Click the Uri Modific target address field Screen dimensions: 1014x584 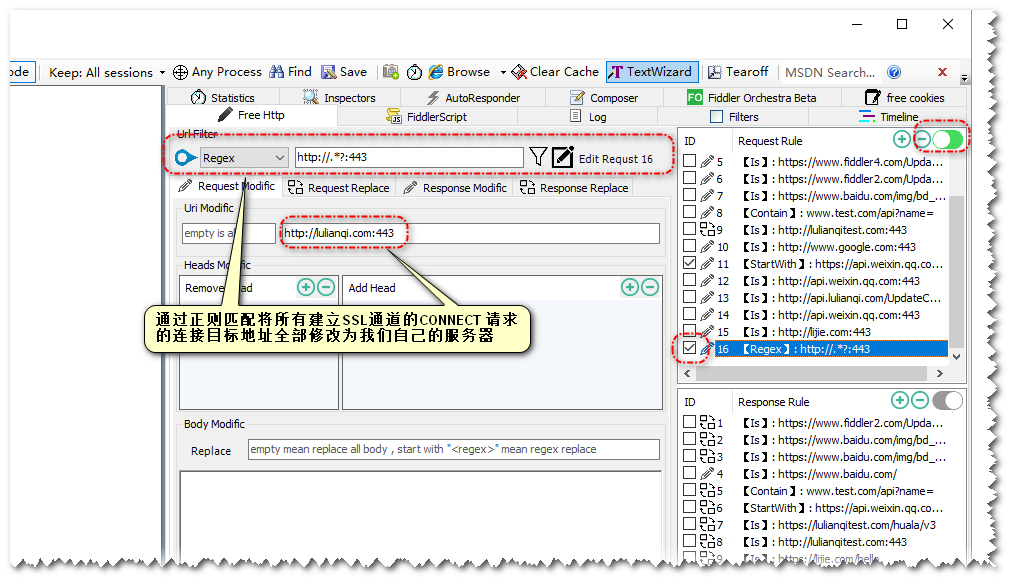[471, 233]
